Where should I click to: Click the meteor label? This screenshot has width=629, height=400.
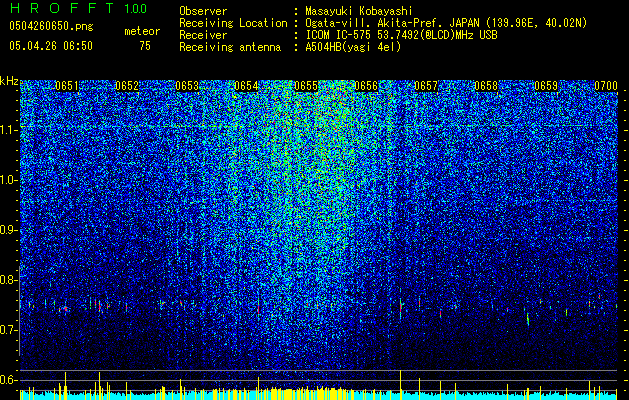[142, 31]
